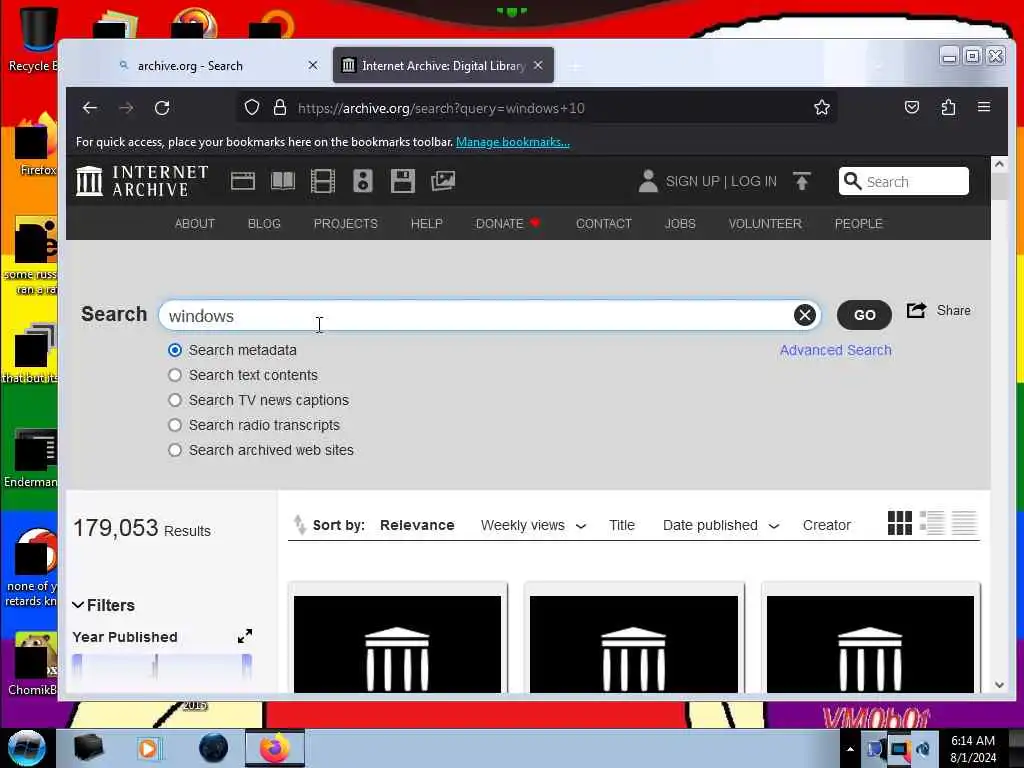Switch to the archive.org - Search tab
Screen dimensions: 1024x768
click(x=190, y=66)
